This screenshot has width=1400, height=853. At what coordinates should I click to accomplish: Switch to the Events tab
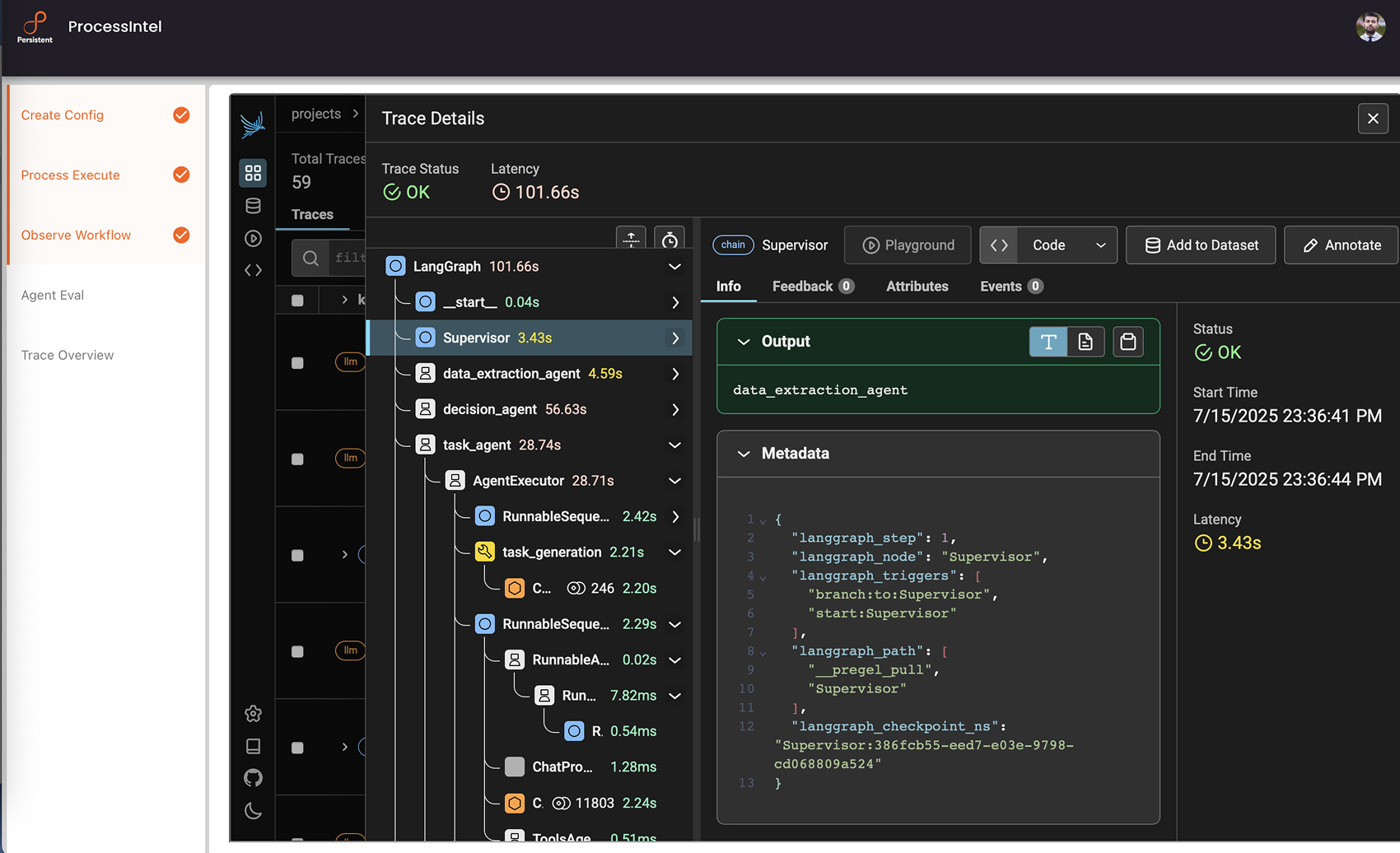click(1011, 287)
